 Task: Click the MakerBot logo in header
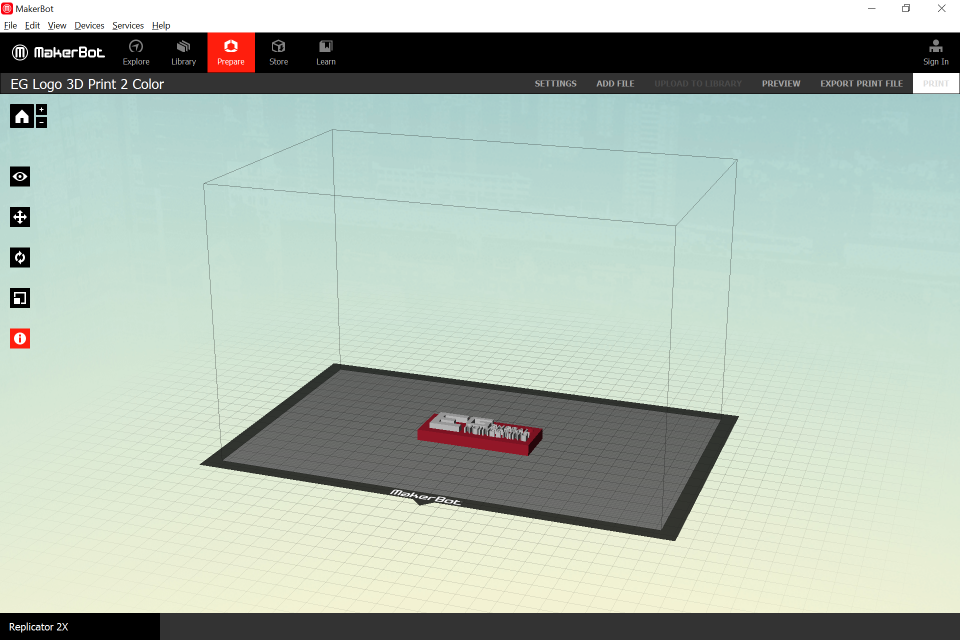point(58,53)
